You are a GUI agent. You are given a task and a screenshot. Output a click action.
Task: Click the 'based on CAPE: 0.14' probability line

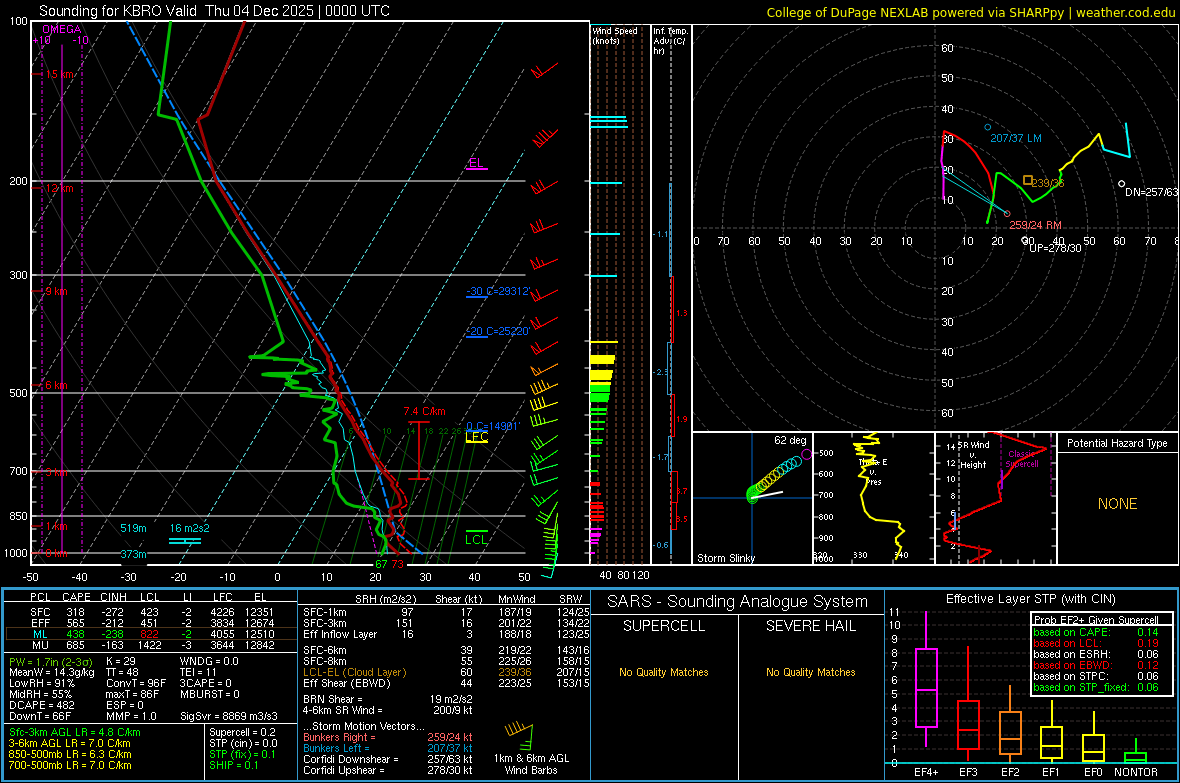tap(1096, 632)
